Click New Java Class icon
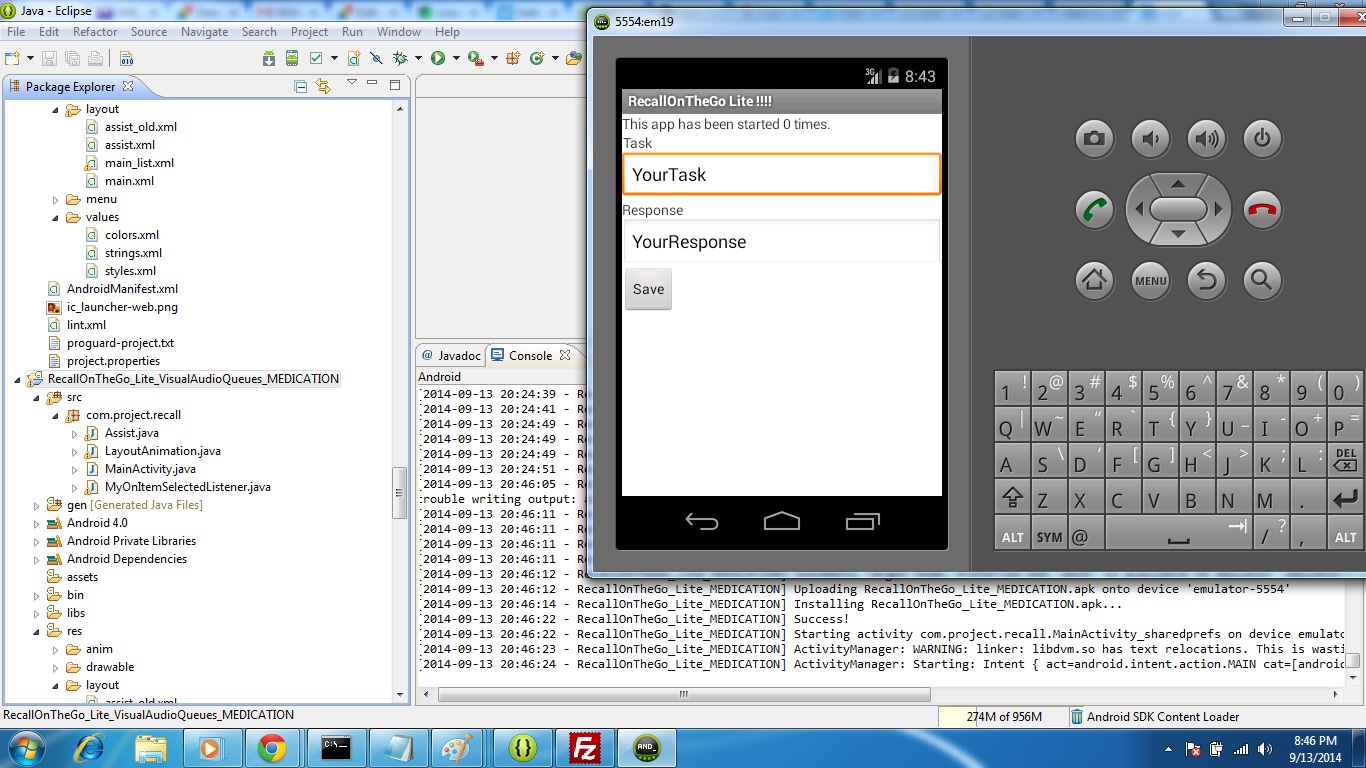This screenshot has height=768, width=1366. tap(536, 58)
